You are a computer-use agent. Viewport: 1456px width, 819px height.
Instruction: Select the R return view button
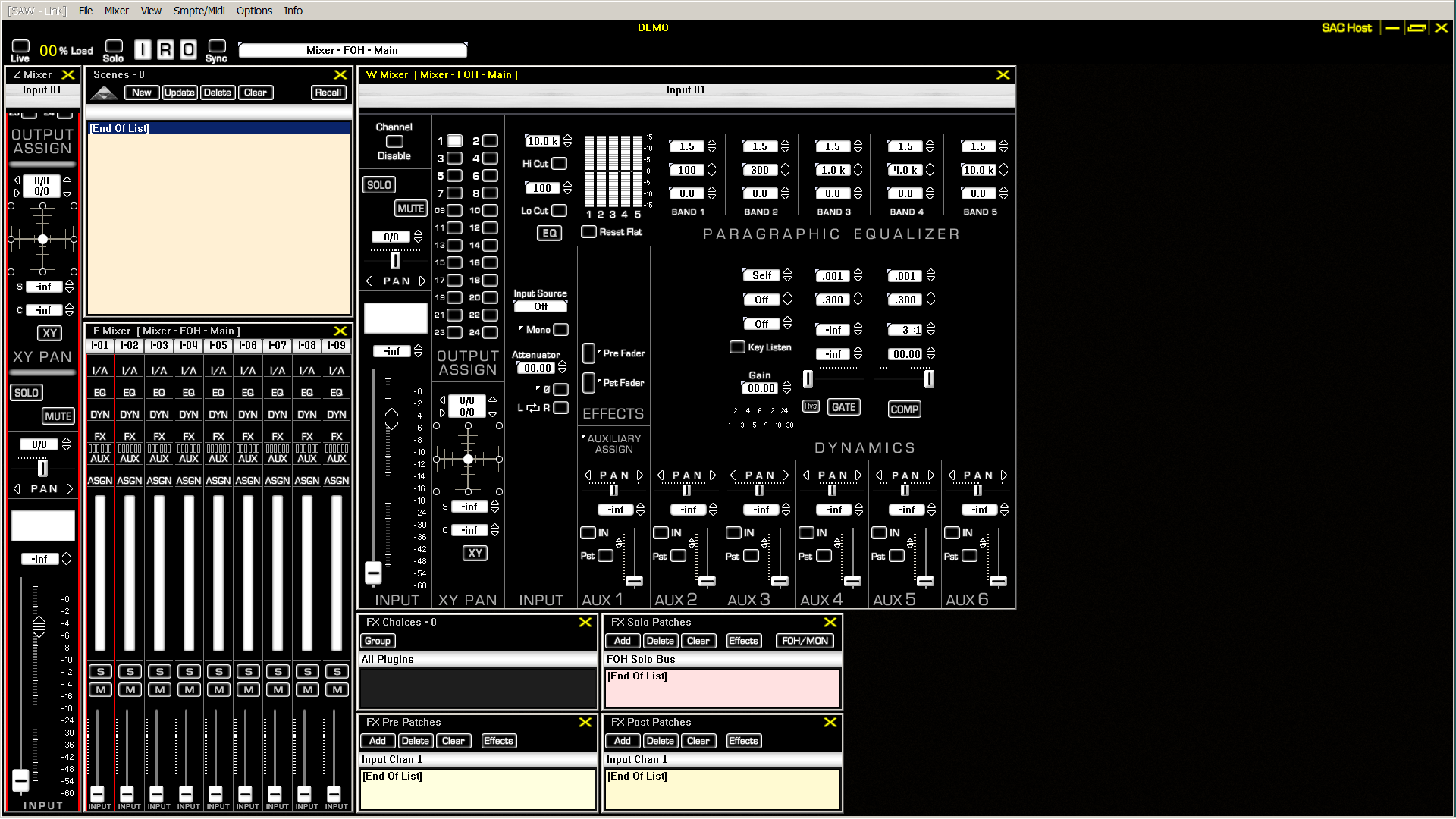[165, 50]
